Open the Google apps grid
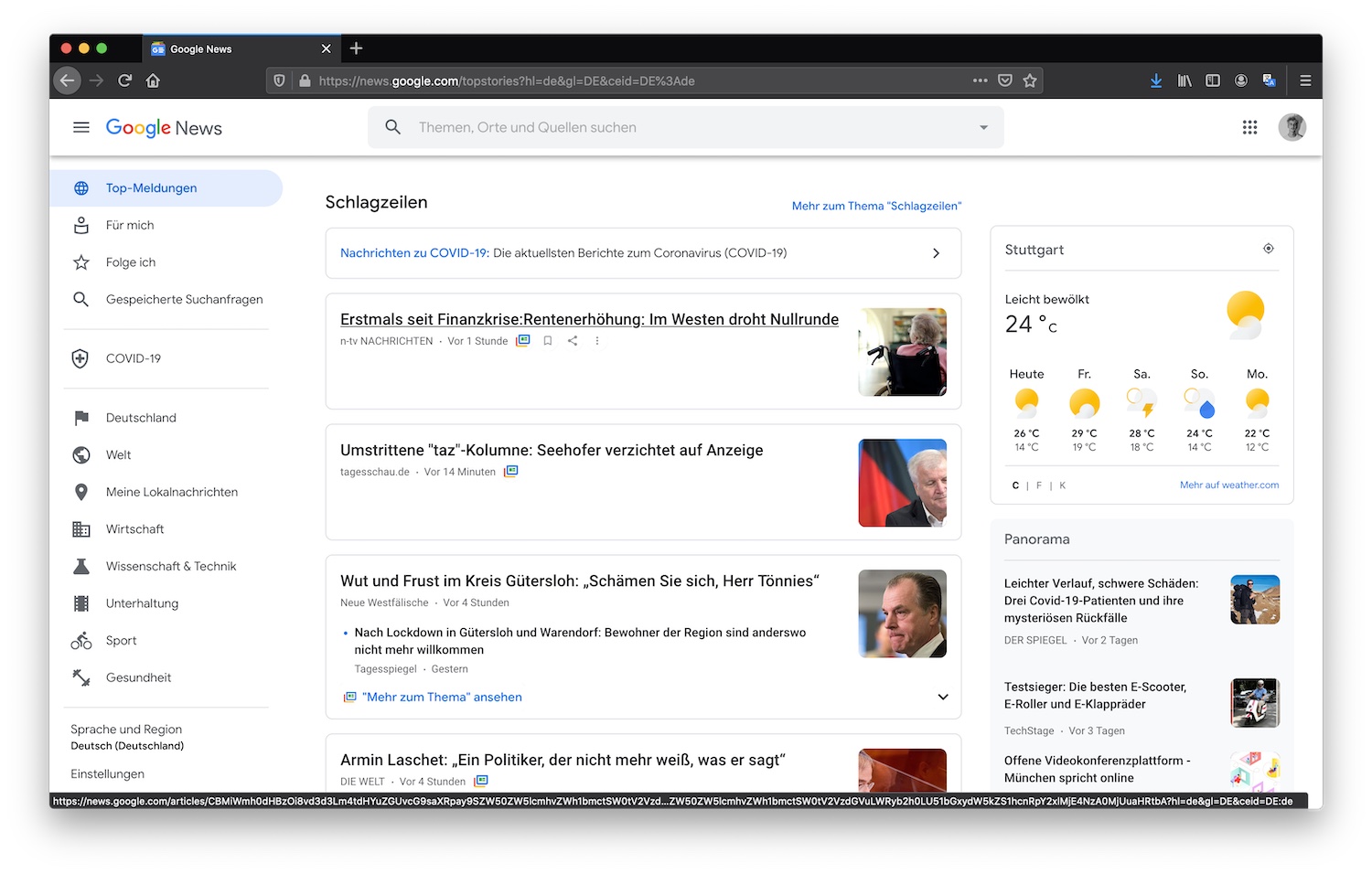 (1249, 128)
